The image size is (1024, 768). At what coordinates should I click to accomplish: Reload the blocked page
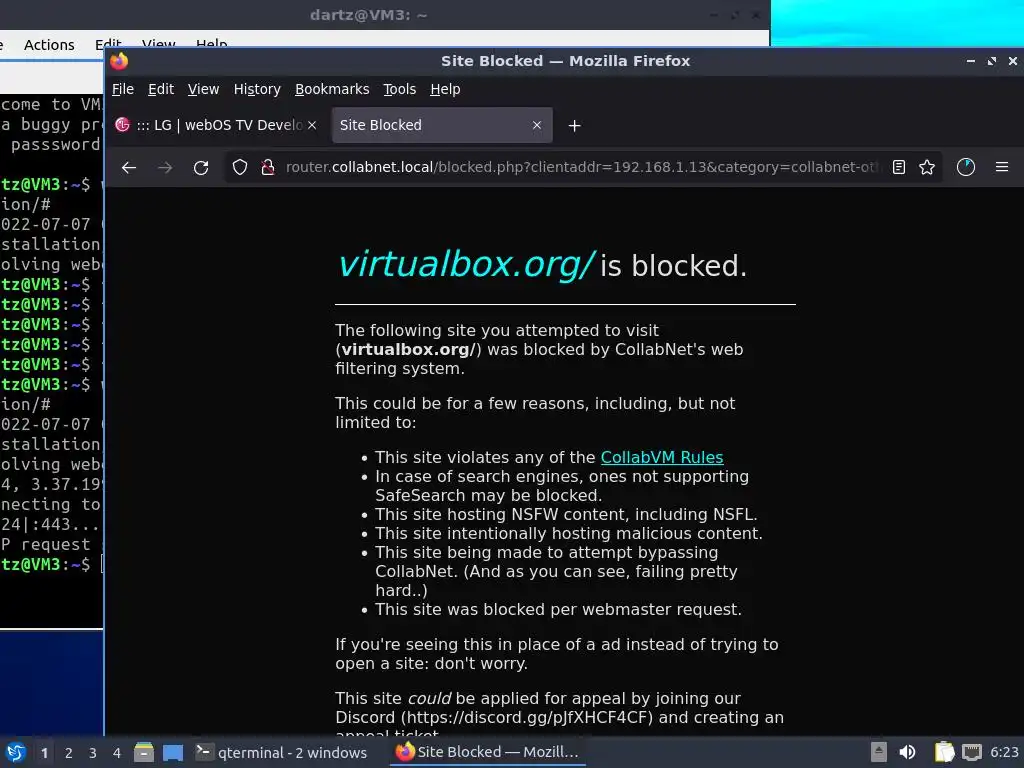coord(201,168)
